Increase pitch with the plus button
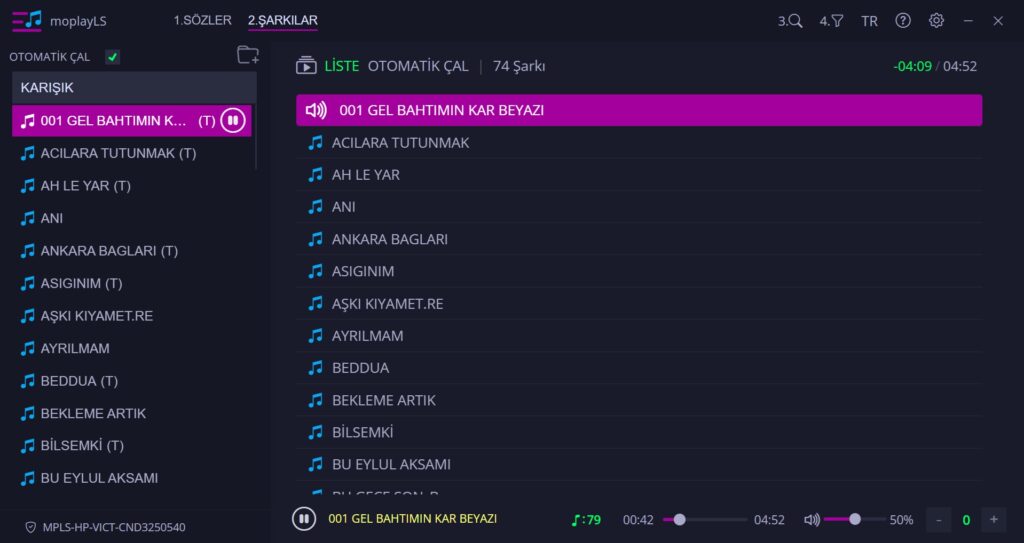Viewport: 1024px width, 543px height. (x=993, y=519)
